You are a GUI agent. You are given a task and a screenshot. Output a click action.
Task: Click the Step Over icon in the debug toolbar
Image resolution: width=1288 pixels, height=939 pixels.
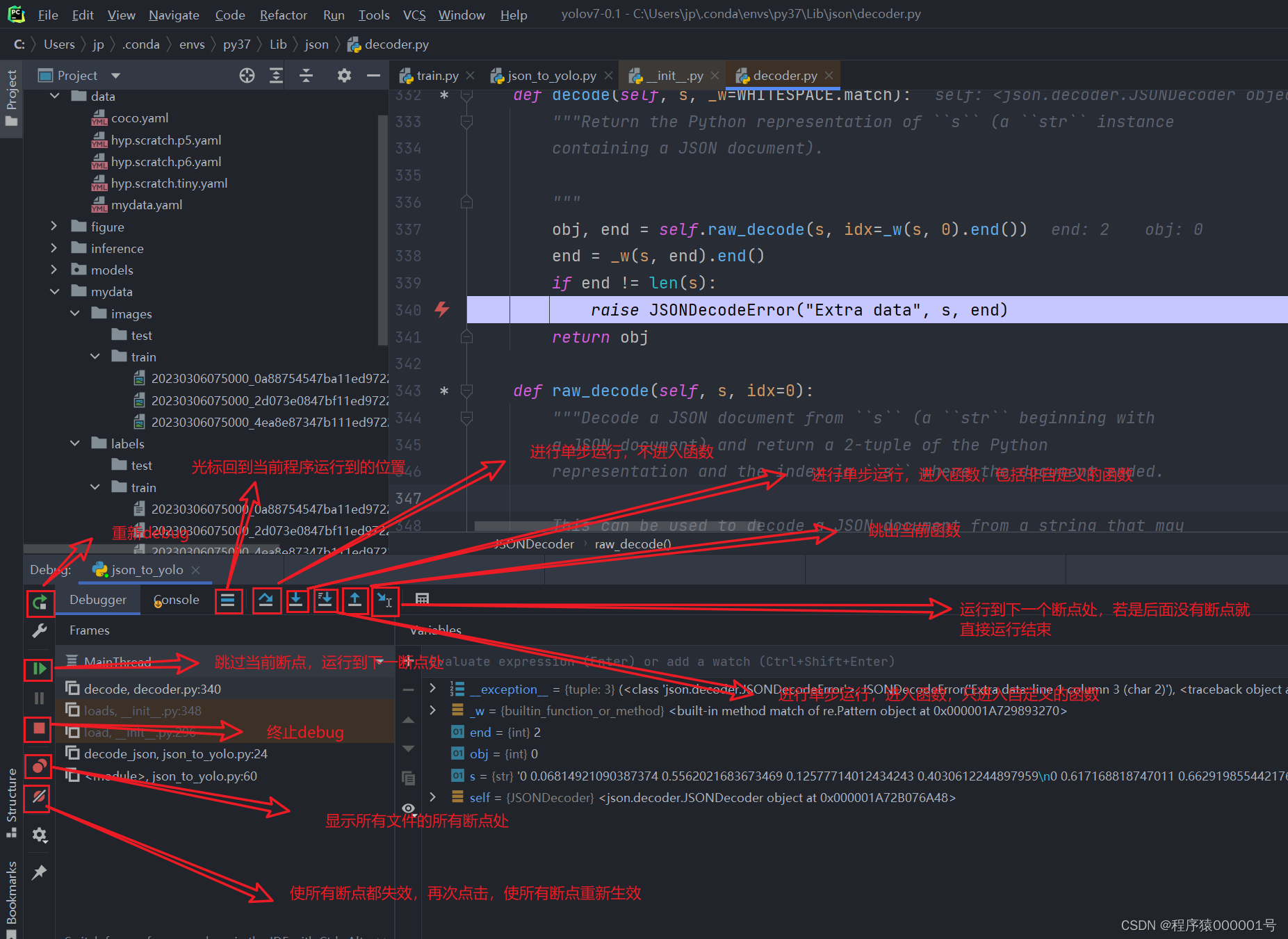tap(267, 600)
